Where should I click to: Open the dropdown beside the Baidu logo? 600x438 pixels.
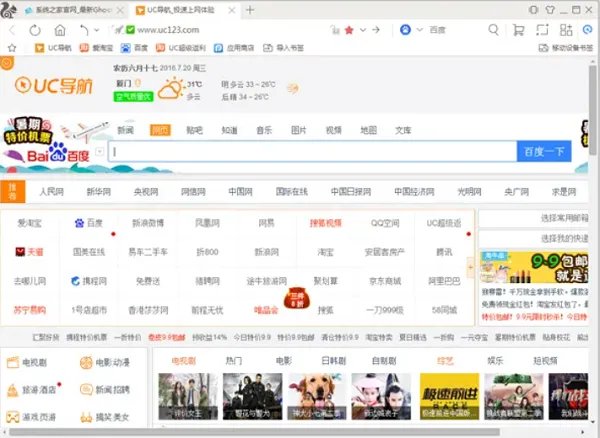pos(99,151)
